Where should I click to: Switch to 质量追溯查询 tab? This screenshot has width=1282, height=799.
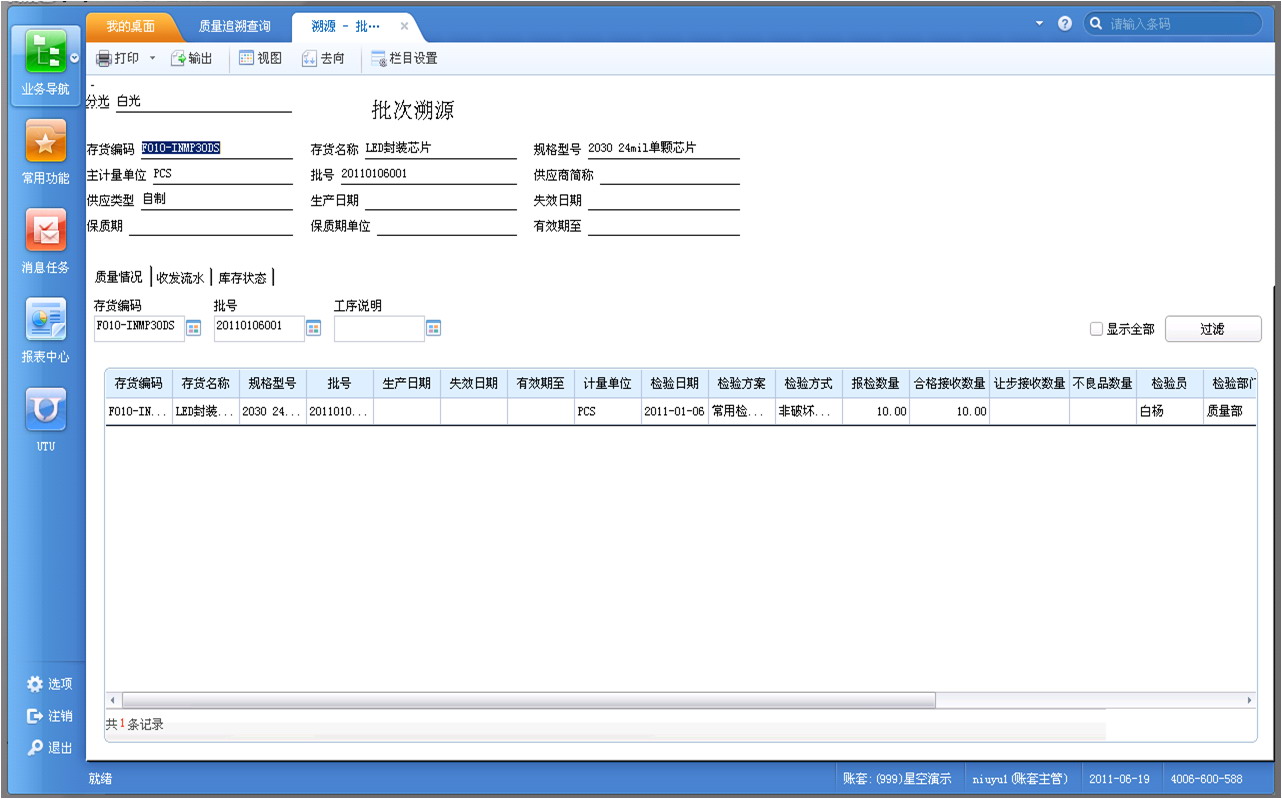[234, 26]
